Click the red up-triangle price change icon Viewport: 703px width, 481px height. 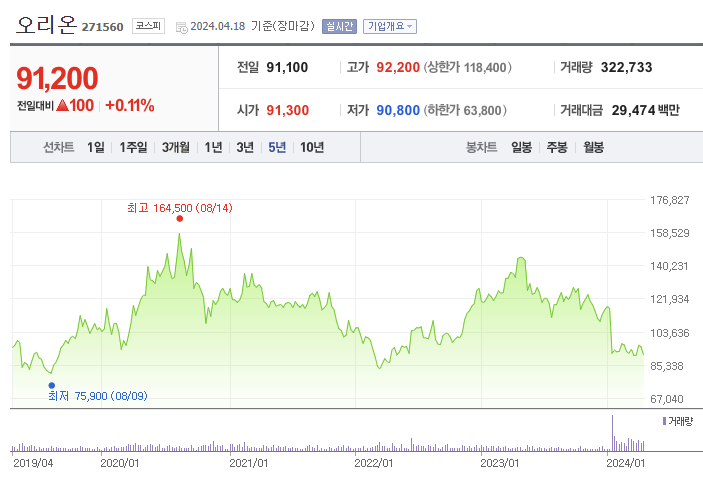pyautogui.click(x=62, y=105)
